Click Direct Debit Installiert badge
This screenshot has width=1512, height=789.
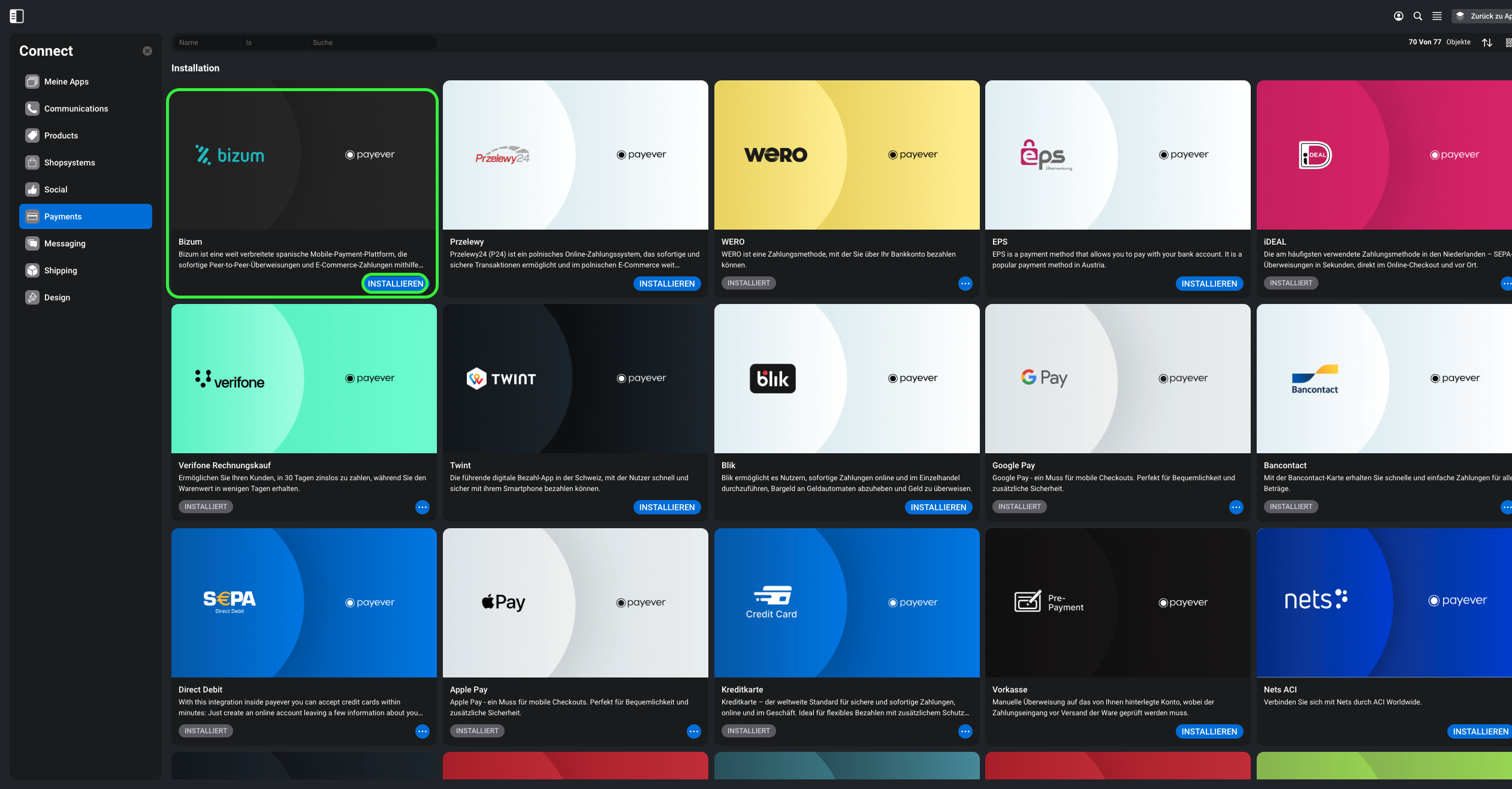click(206, 731)
